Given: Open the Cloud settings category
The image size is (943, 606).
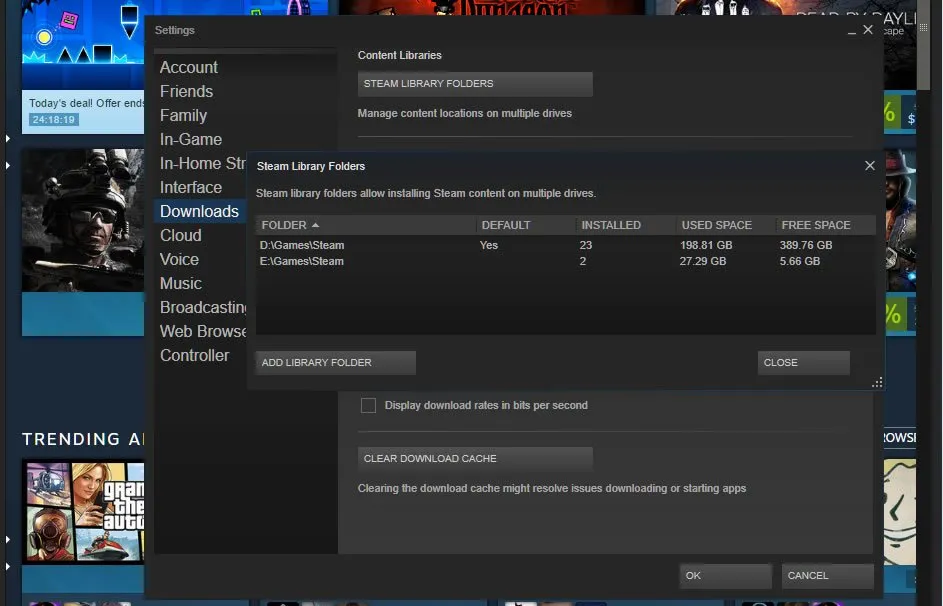Looking at the screenshot, I should pos(180,236).
